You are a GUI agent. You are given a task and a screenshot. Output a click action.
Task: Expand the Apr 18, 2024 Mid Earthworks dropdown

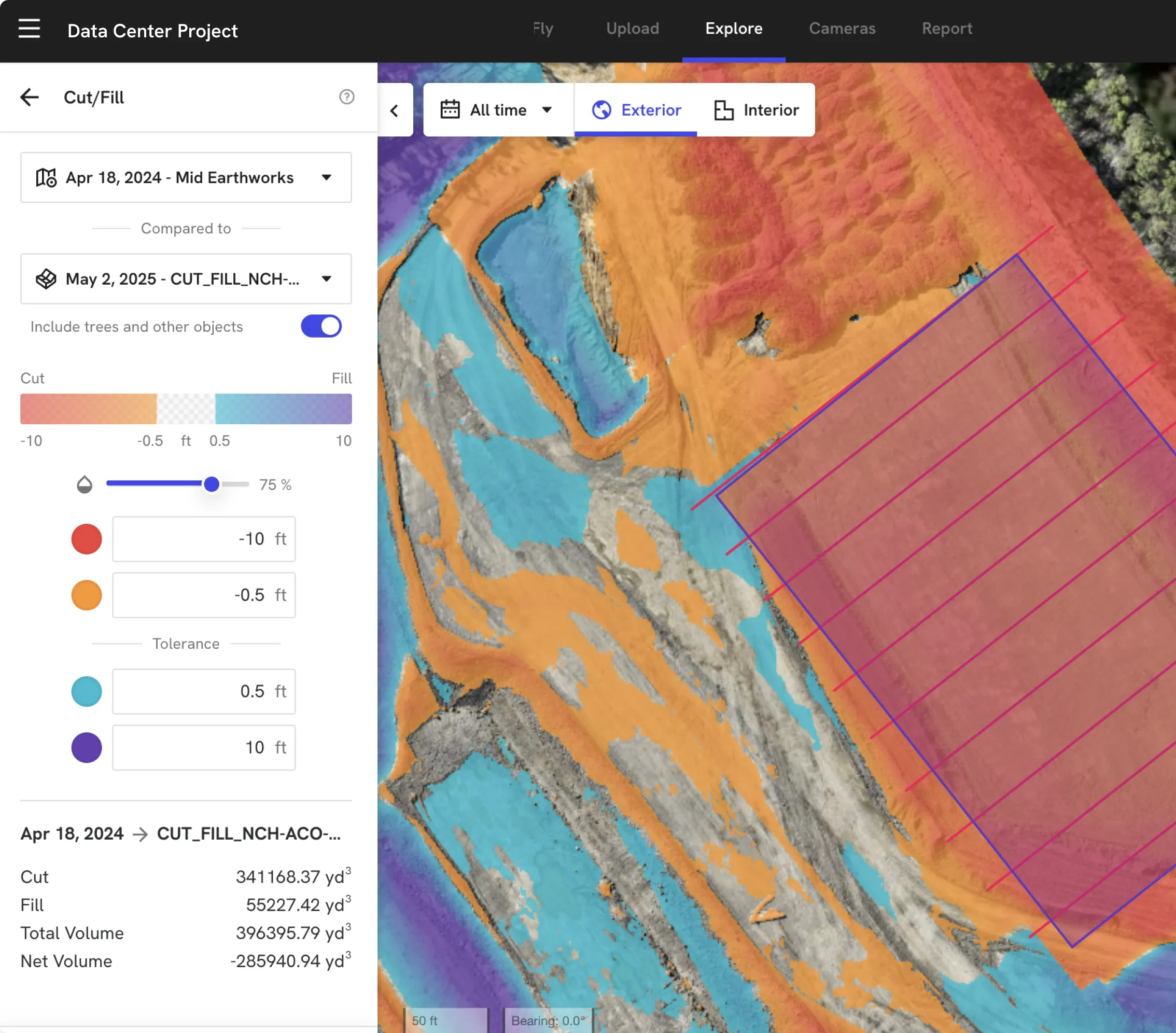coord(326,177)
